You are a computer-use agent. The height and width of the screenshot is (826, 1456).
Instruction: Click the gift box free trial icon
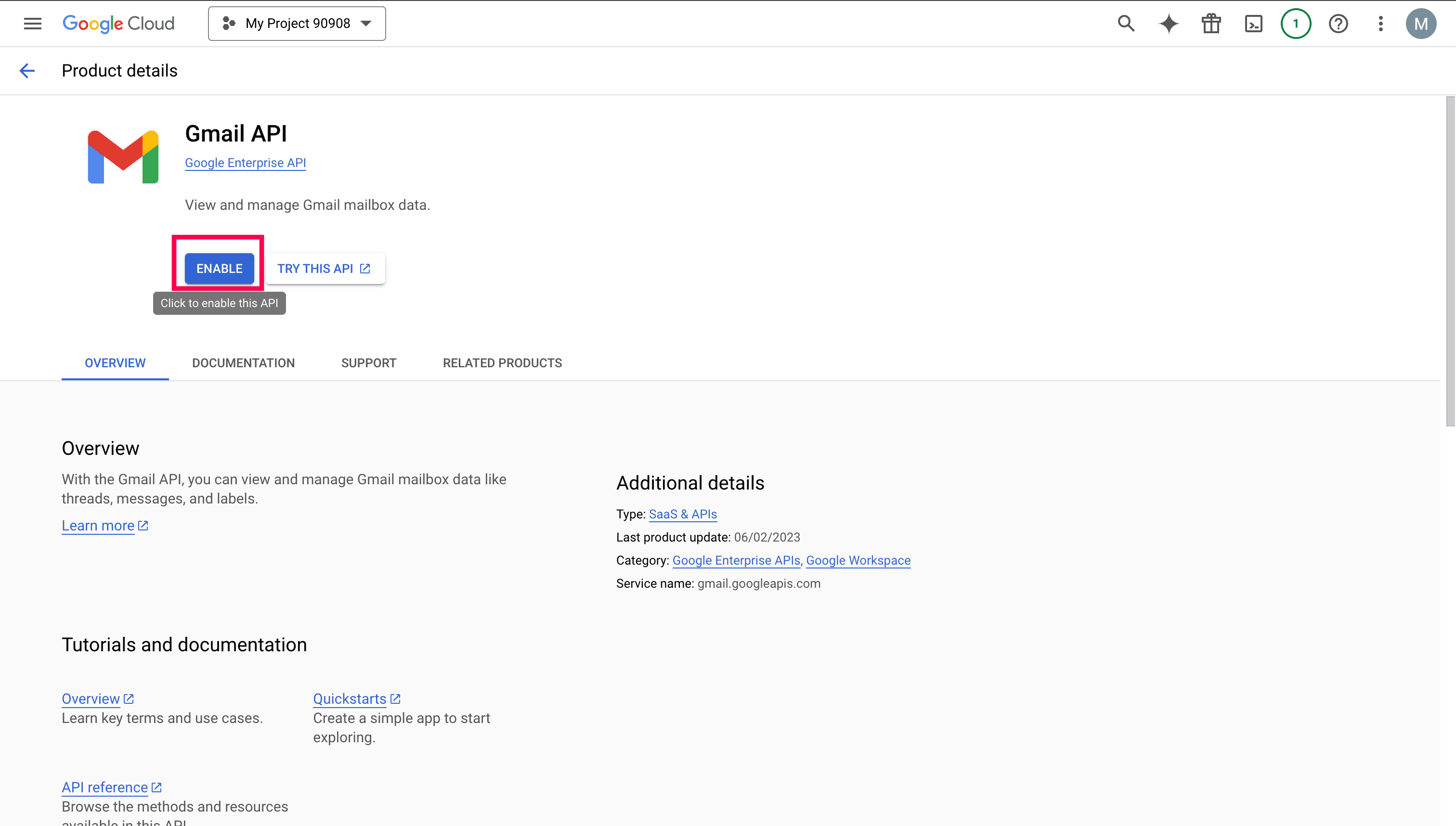[1211, 23]
